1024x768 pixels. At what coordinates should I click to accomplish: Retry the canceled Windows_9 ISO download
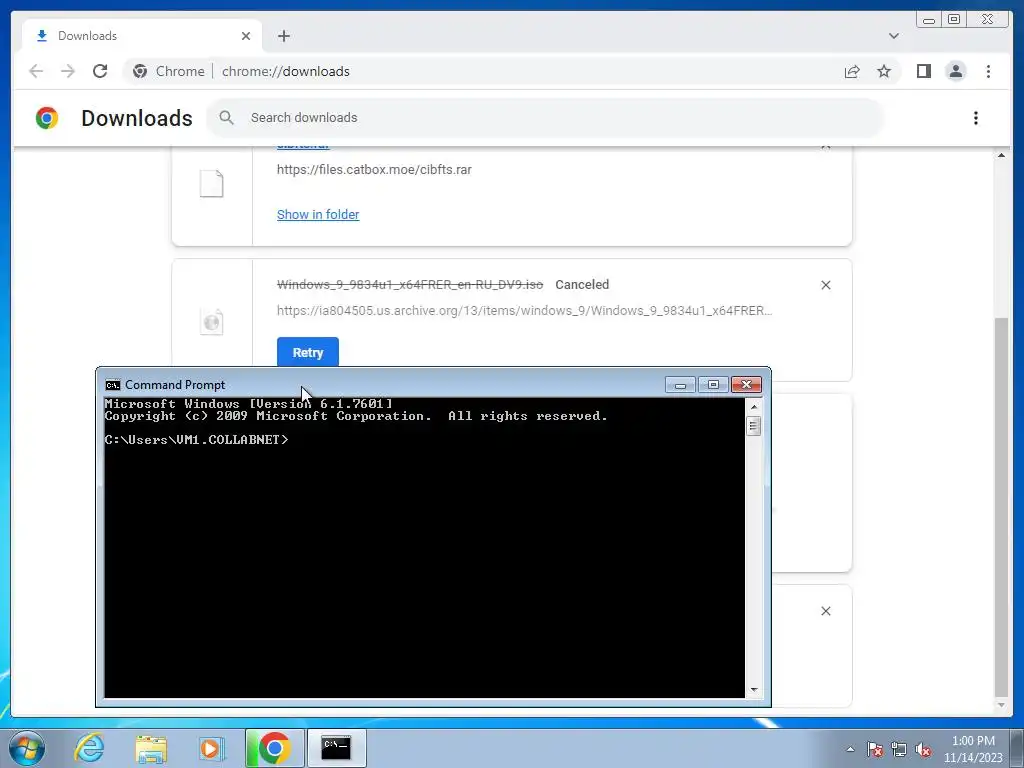pyautogui.click(x=308, y=353)
